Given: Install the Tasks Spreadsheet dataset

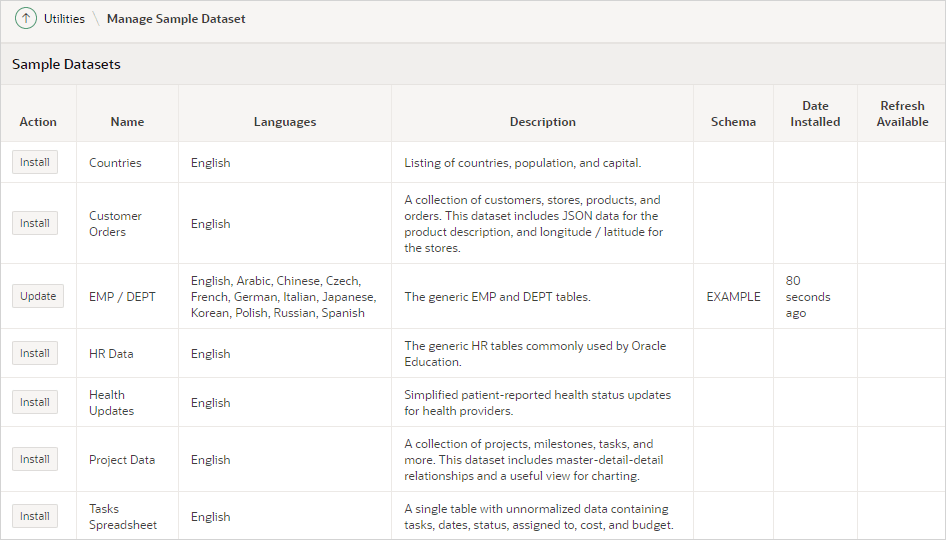Looking at the screenshot, I should [35, 516].
